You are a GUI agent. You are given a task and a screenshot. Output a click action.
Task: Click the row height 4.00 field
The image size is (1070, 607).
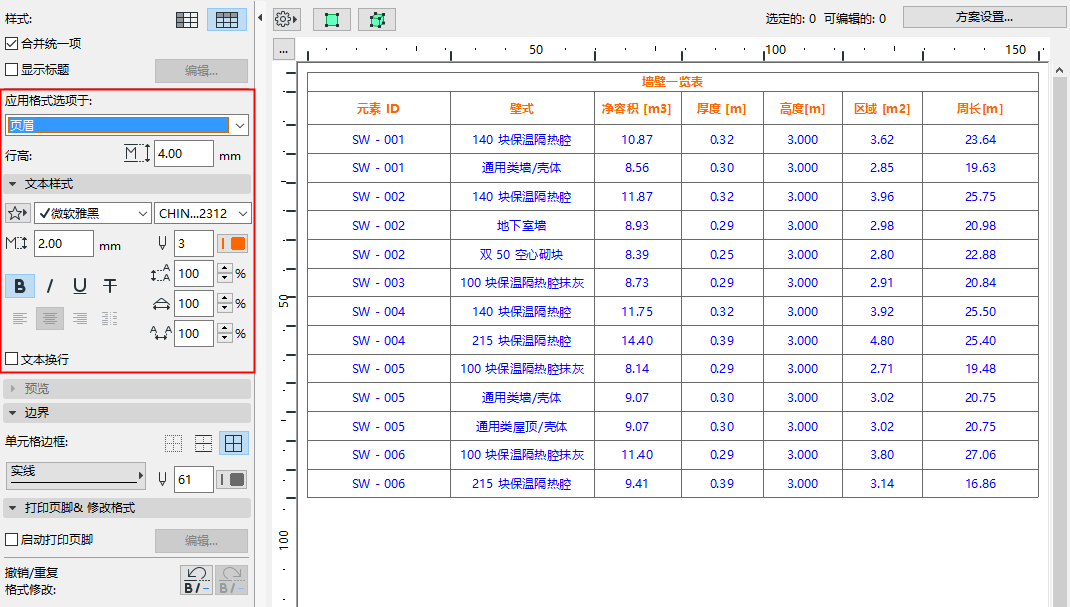point(184,153)
